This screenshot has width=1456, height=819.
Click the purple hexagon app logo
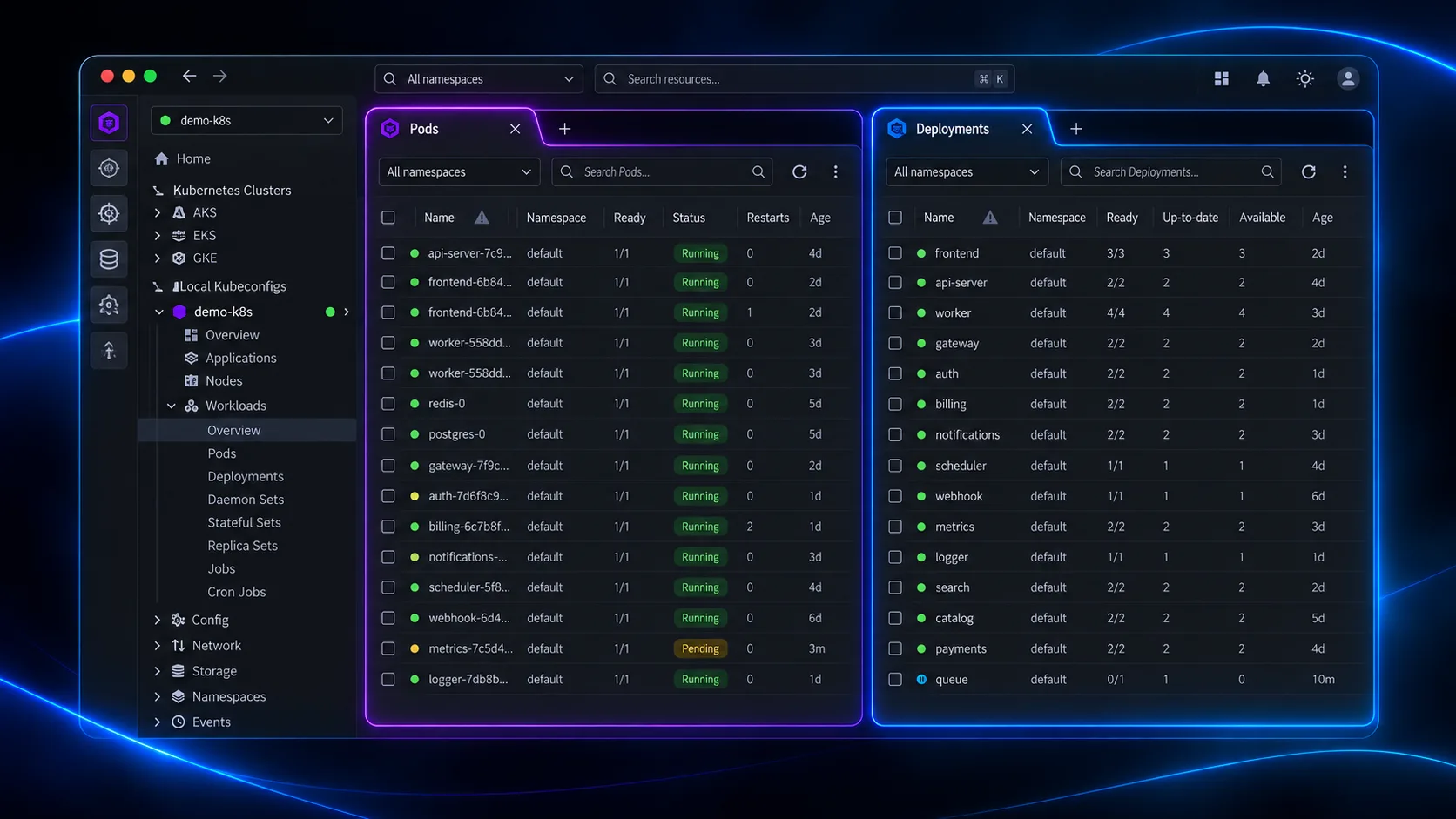pos(109,123)
